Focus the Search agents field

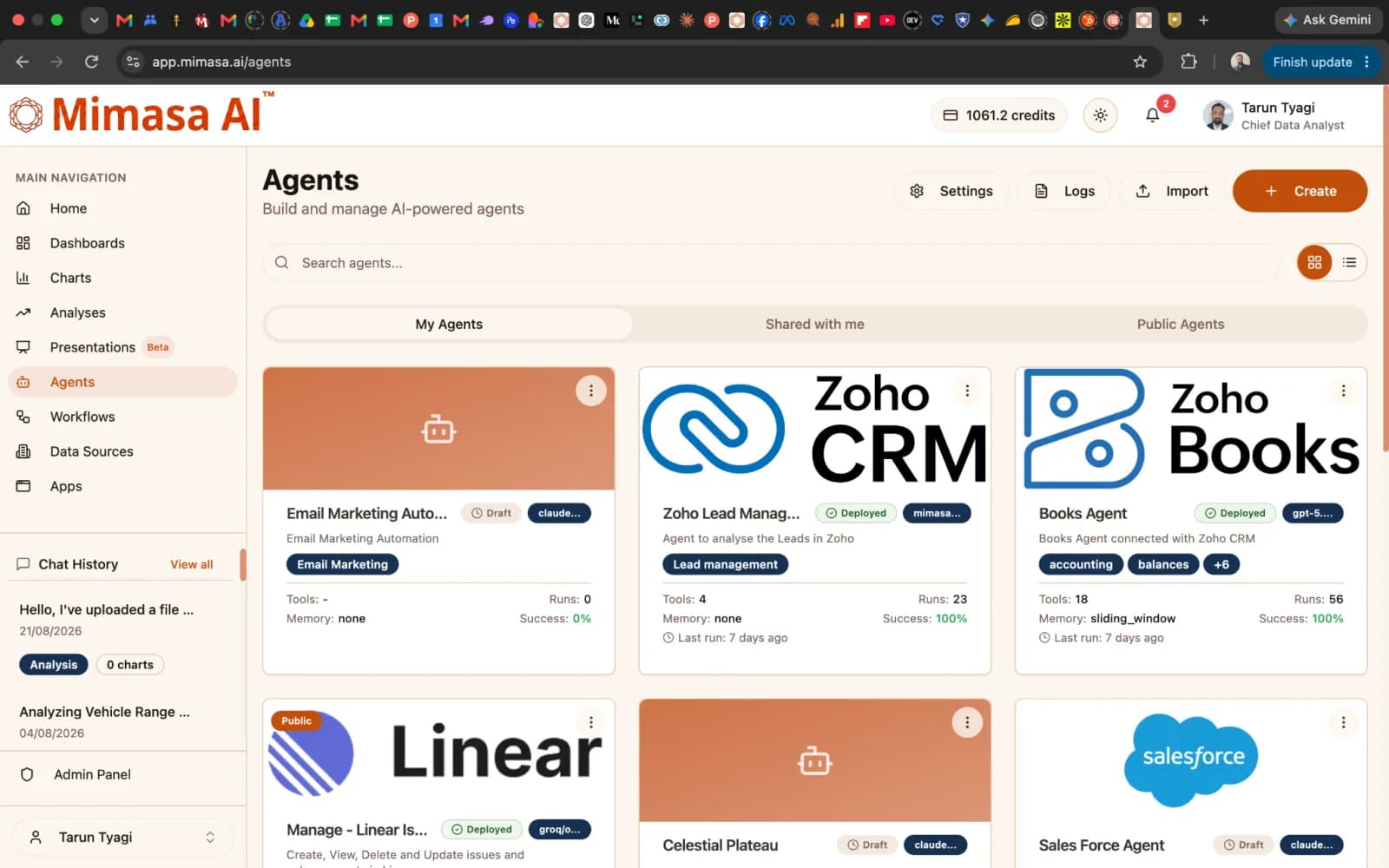click(x=771, y=262)
